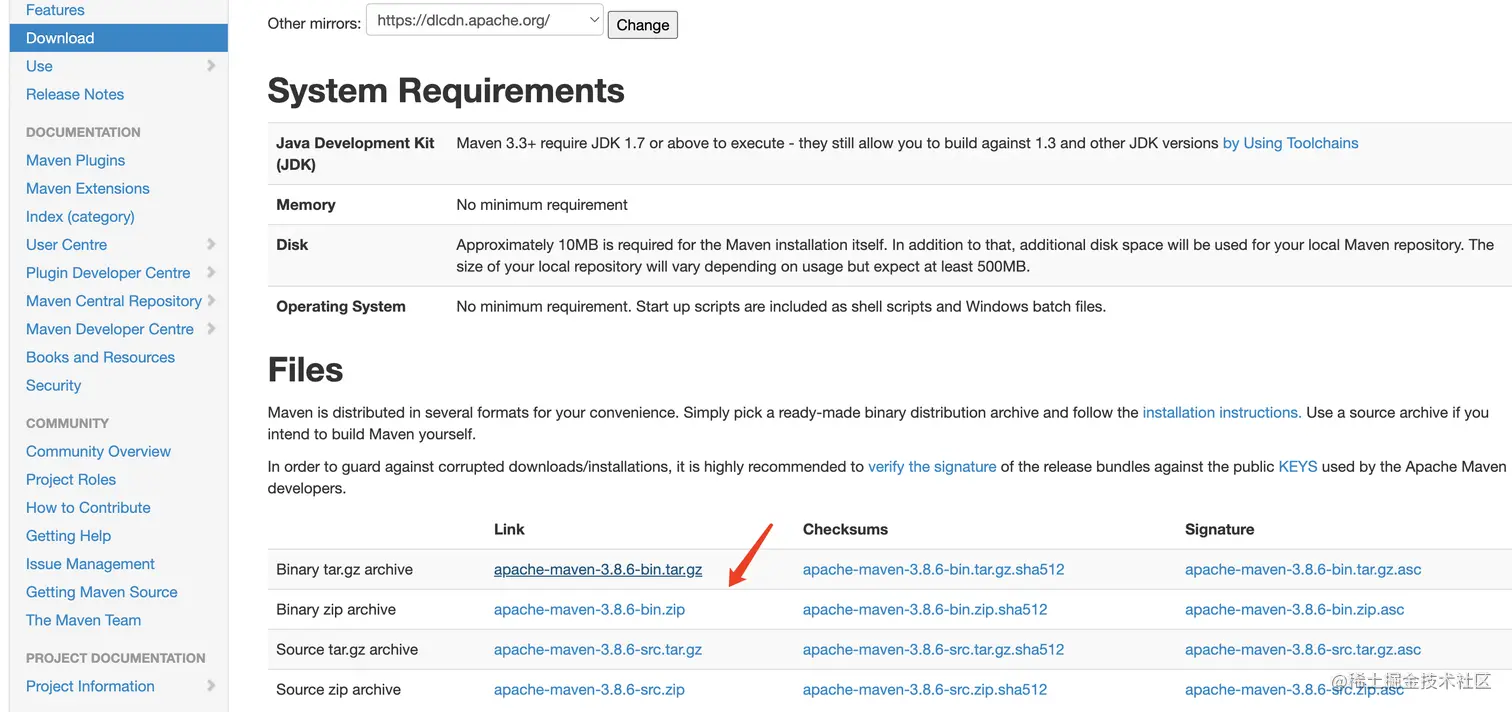Image resolution: width=1512 pixels, height=712 pixels.
Task: Click the 'Binary tar.gz archive' row label
Action: pos(344,569)
